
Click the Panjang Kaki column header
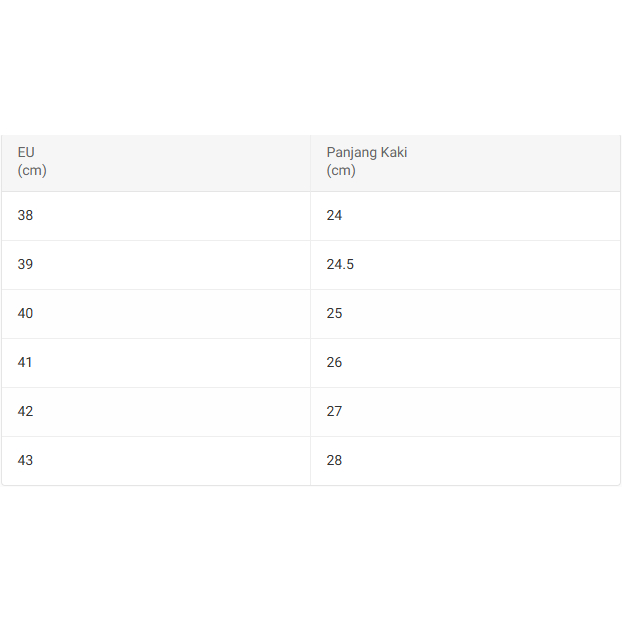366,153
